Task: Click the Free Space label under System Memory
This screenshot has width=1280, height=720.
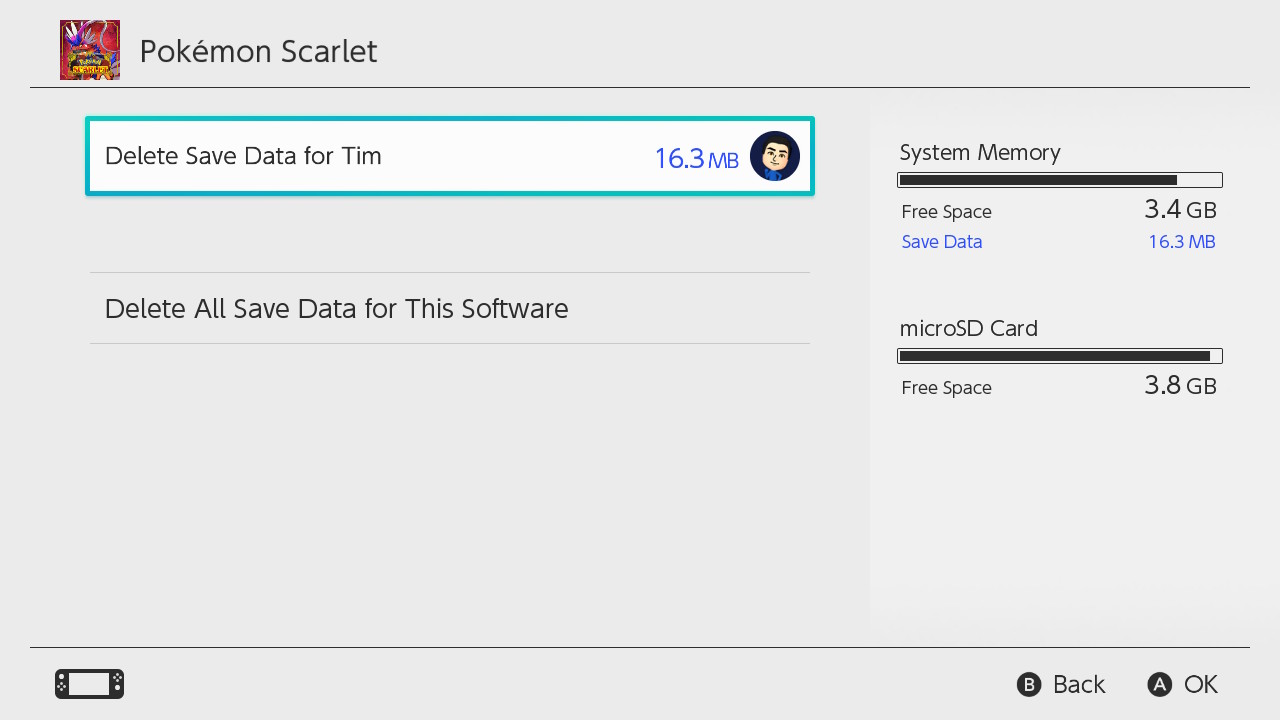Action: (x=946, y=212)
